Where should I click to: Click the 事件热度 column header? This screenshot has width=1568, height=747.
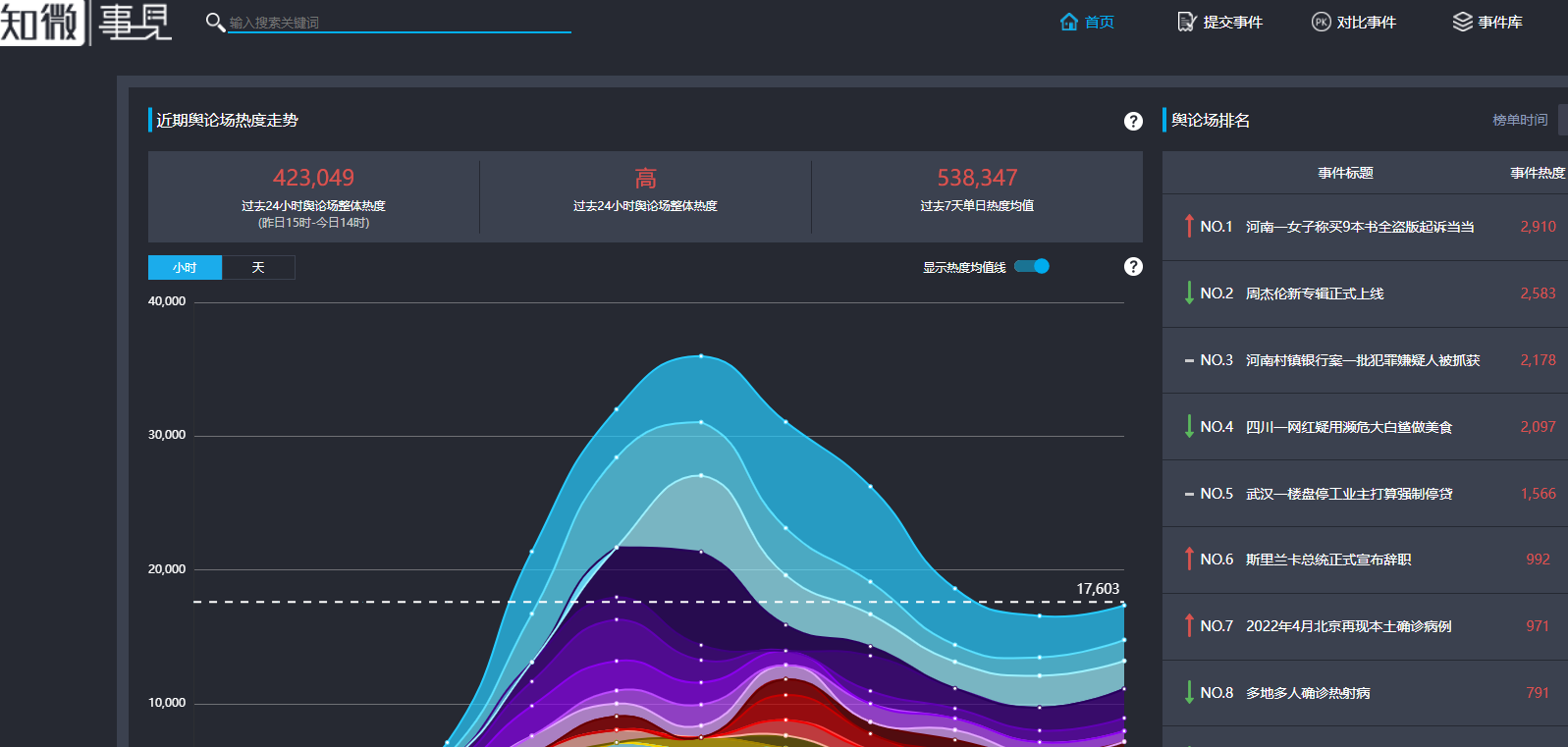[x=1538, y=173]
